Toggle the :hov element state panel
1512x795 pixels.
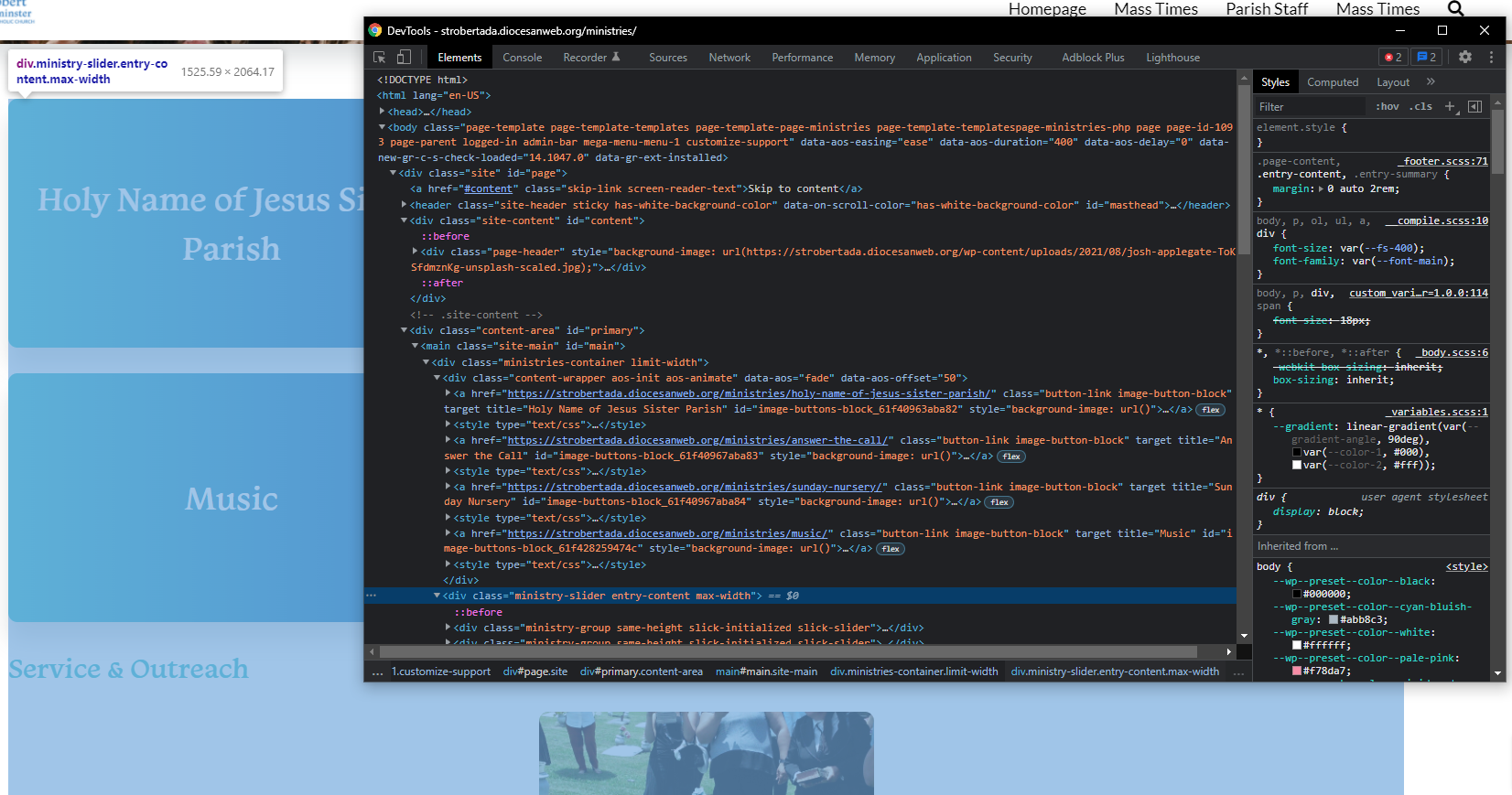[1388, 107]
